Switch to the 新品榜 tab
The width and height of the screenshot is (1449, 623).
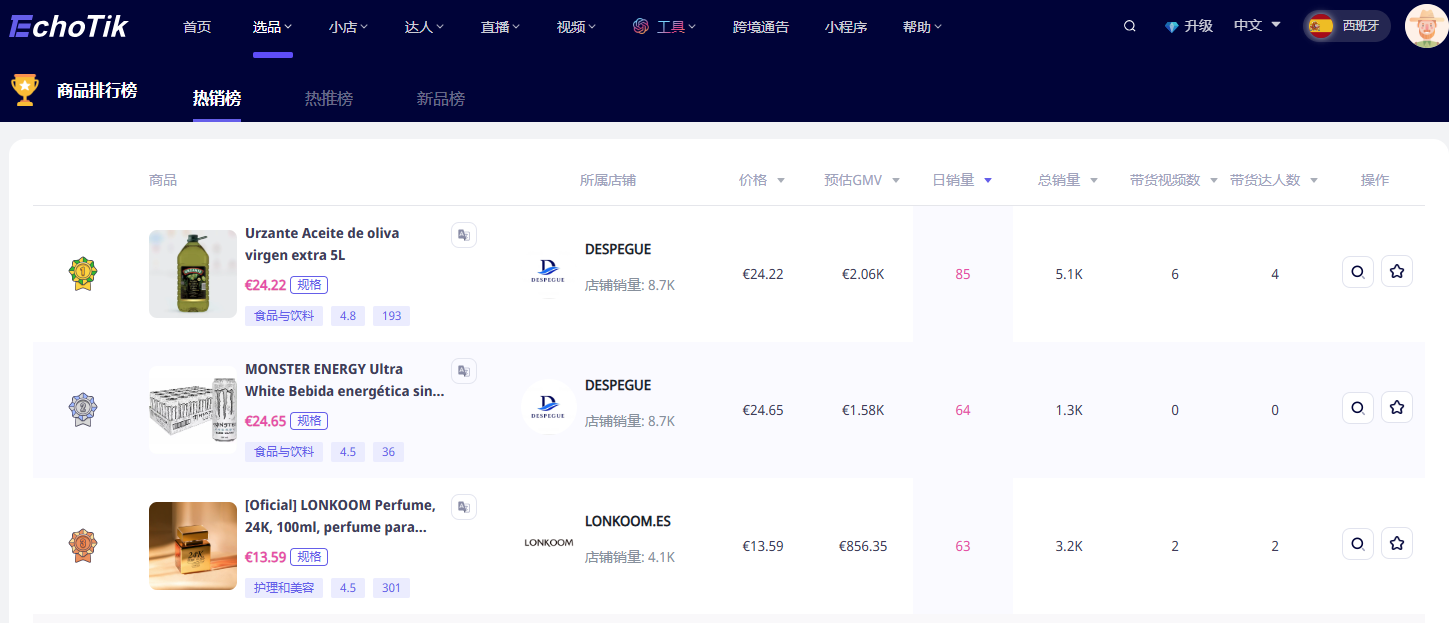coord(441,99)
